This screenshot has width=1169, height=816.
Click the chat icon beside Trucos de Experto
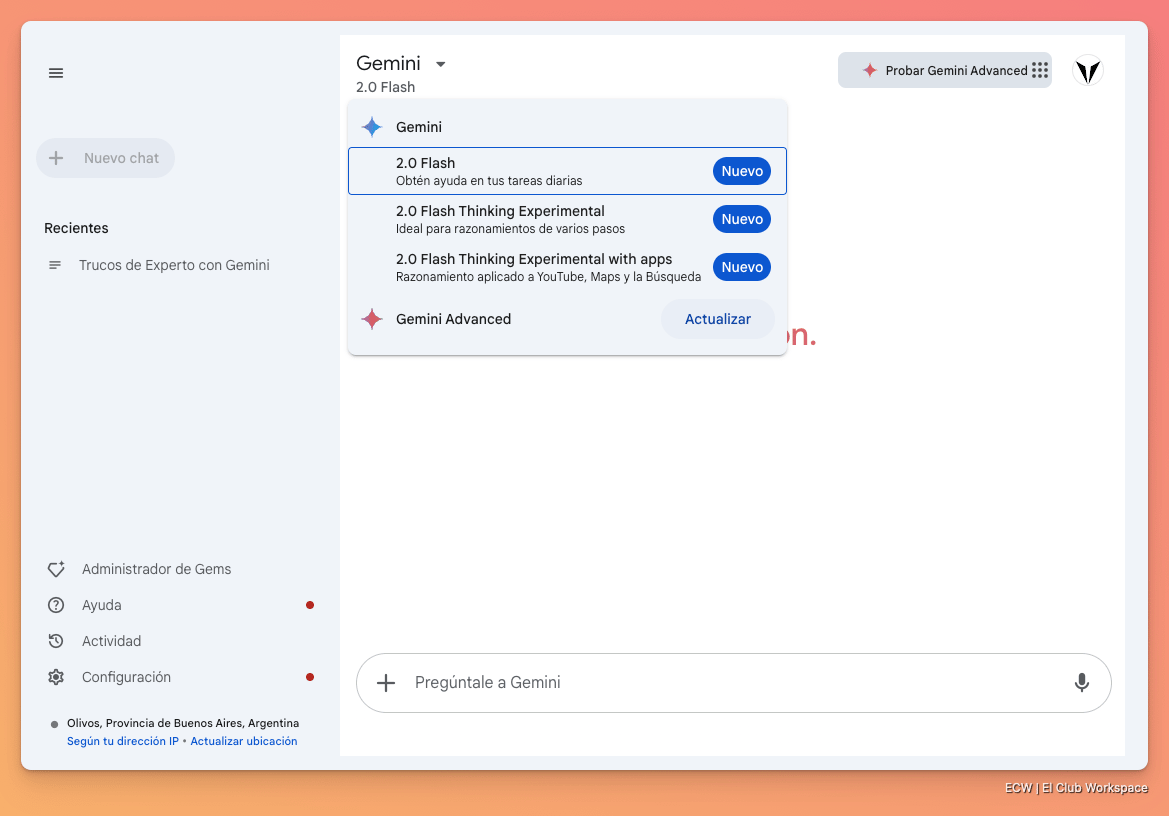click(54, 265)
